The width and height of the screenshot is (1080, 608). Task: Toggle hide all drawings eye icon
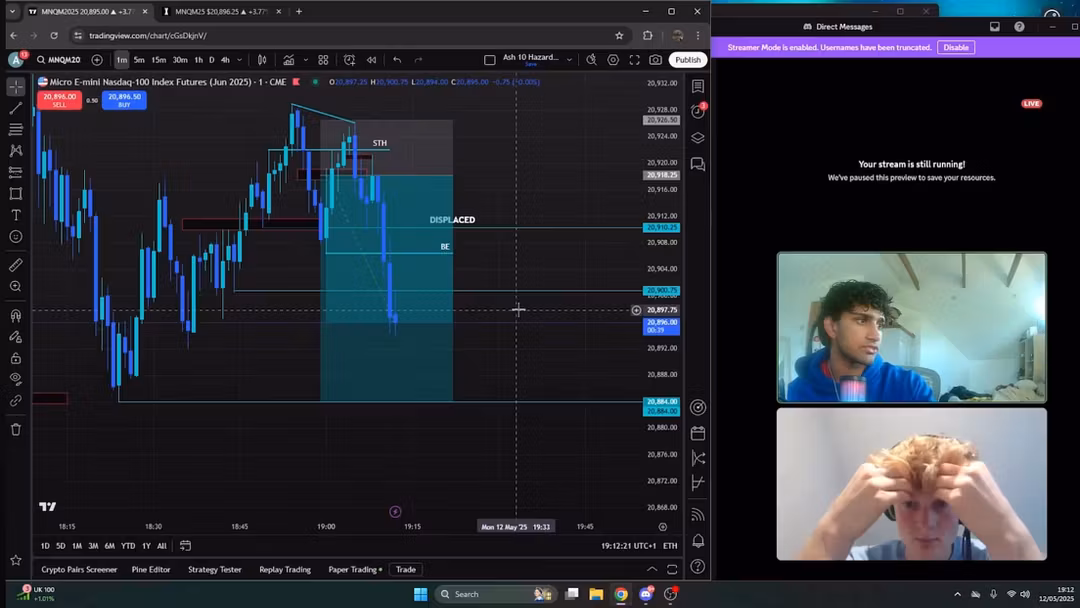[15, 379]
